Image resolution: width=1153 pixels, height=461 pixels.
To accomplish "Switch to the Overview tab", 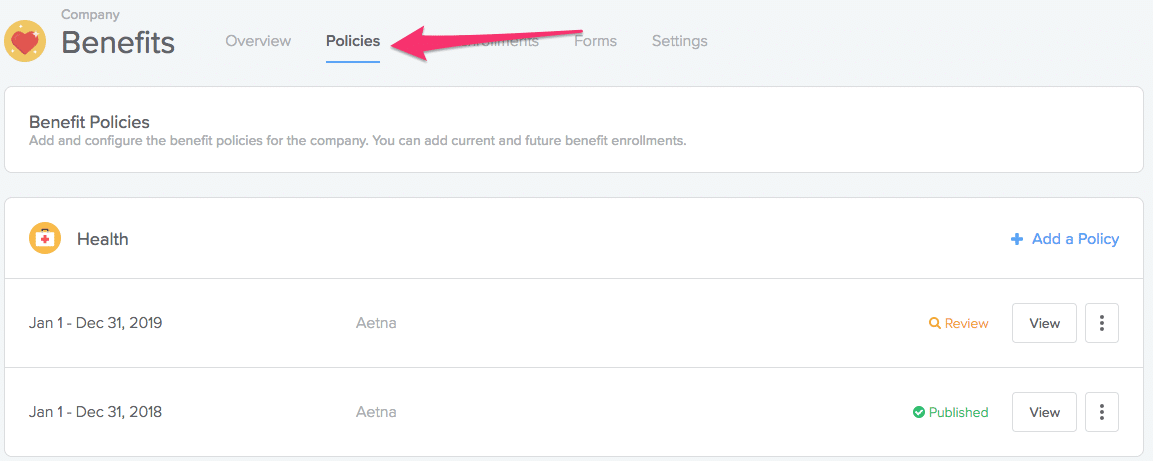I will pos(258,41).
